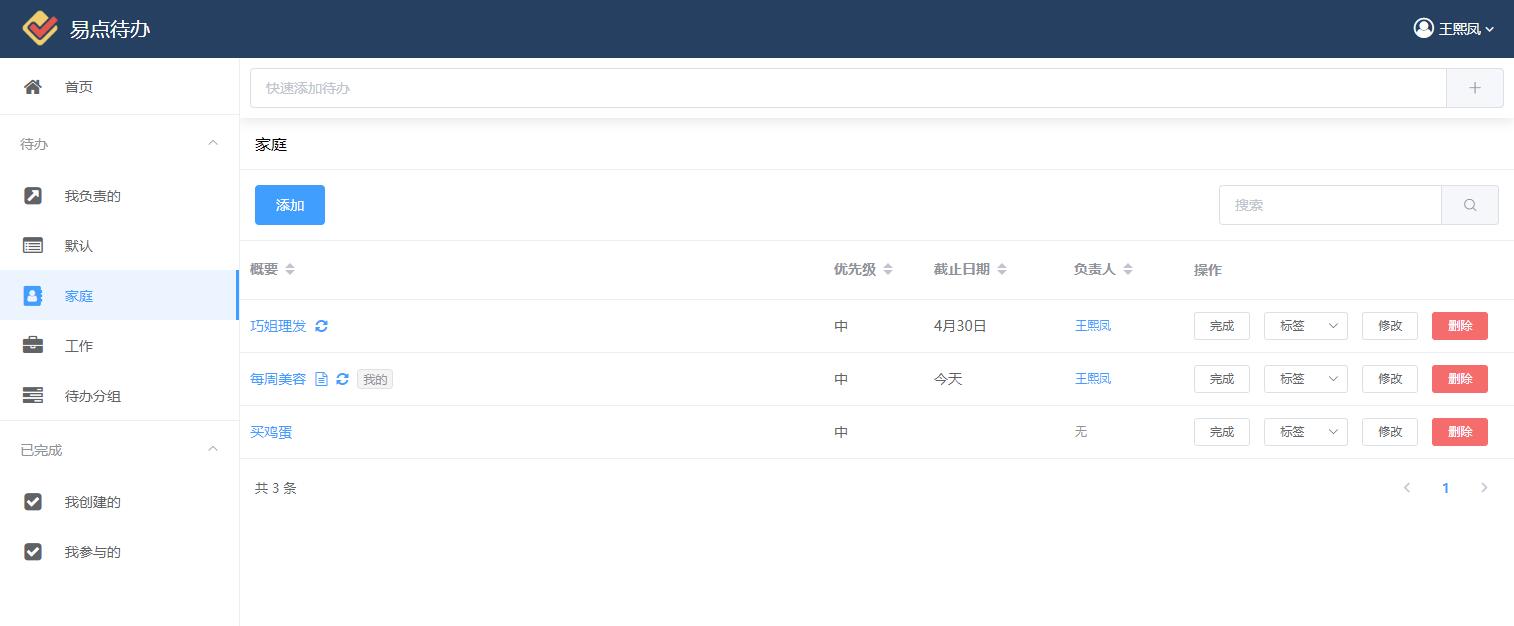Image resolution: width=1514 pixels, height=626 pixels.
Task: Delete the 每周美容 task
Action: click(1459, 379)
